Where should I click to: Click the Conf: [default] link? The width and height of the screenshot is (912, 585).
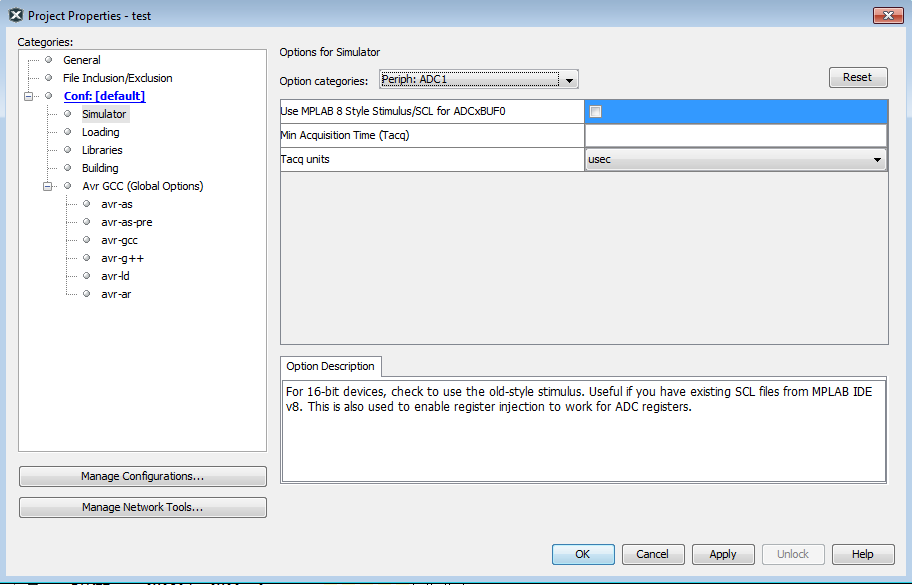click(x=105, y=96)
